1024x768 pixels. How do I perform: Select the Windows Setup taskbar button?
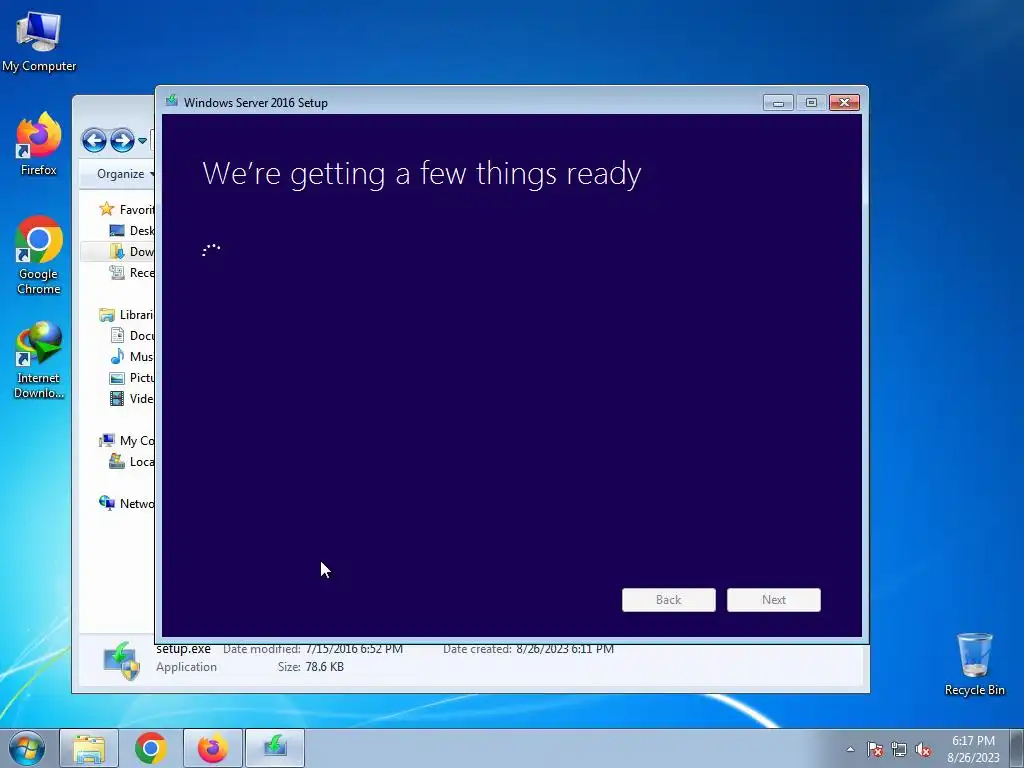point(275,748)
